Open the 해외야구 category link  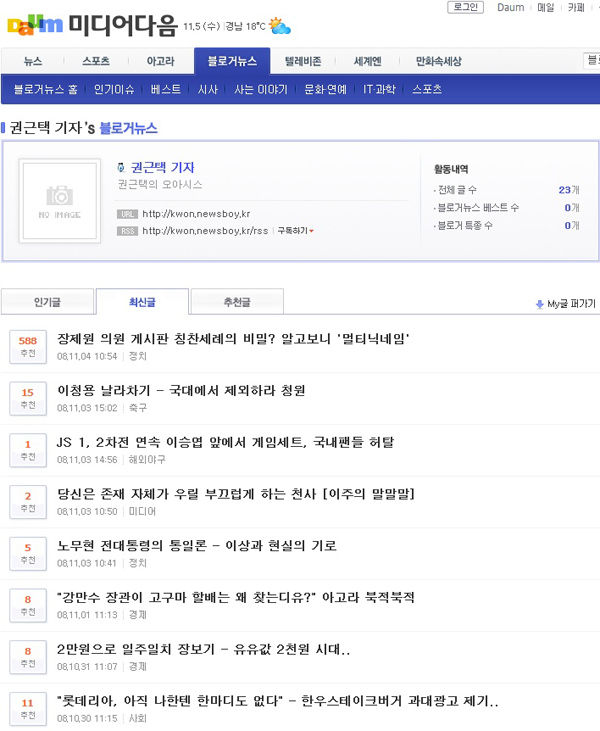147,460
